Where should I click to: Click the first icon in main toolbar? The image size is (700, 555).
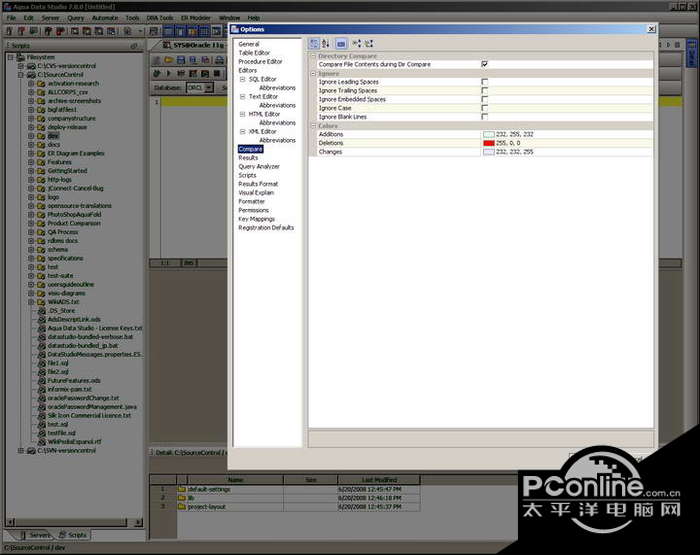(9, 31)
